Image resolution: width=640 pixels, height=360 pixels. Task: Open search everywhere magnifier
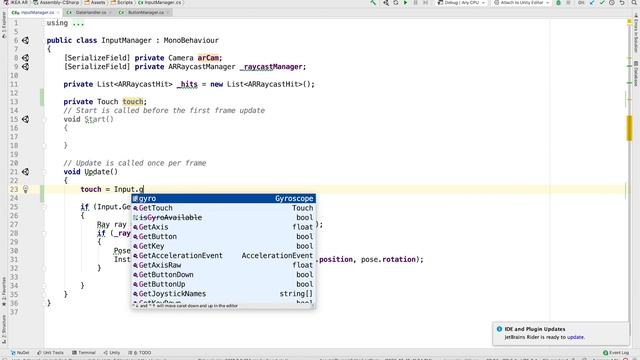pos(634,2)
